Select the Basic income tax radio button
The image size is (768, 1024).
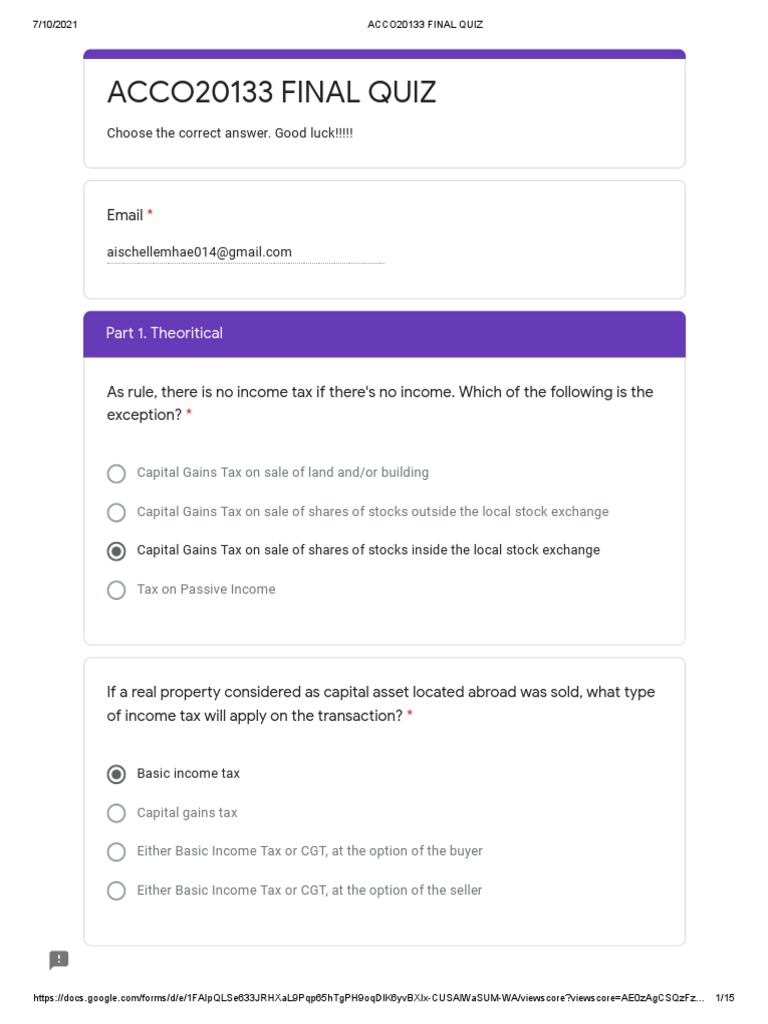point(117,774)
